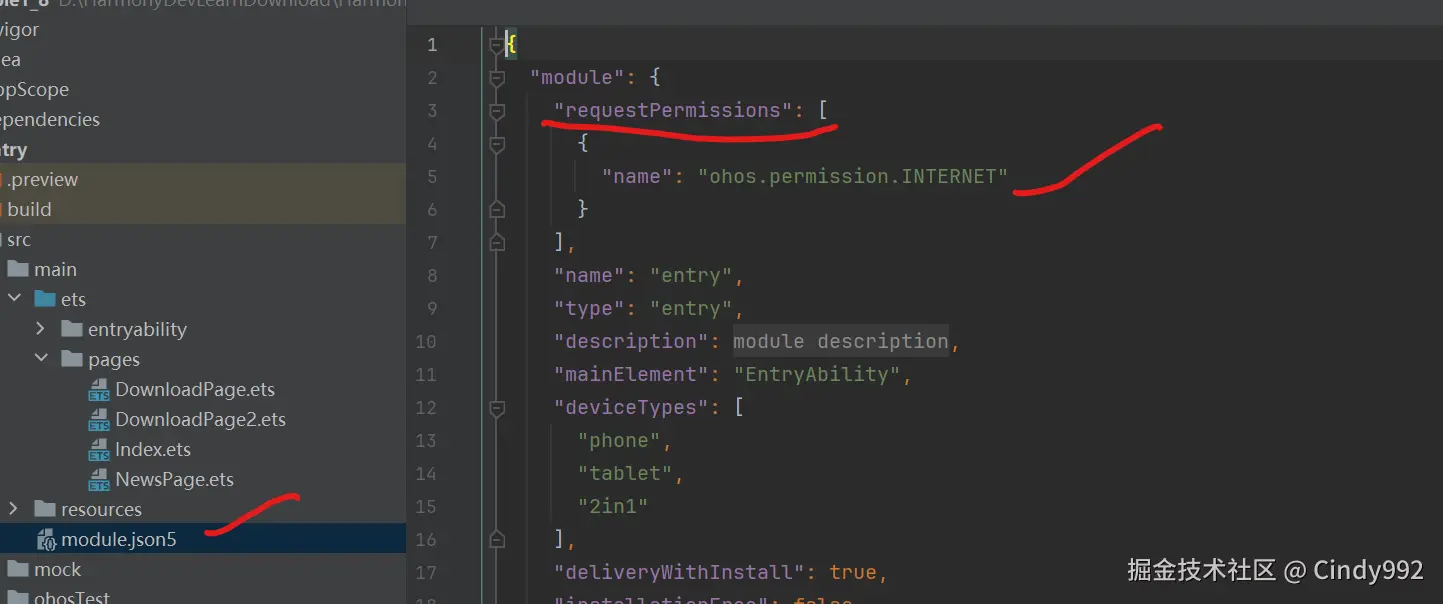1443x604 pixels.
Task: Select the src folder row
Action: [x=203, y=240]
